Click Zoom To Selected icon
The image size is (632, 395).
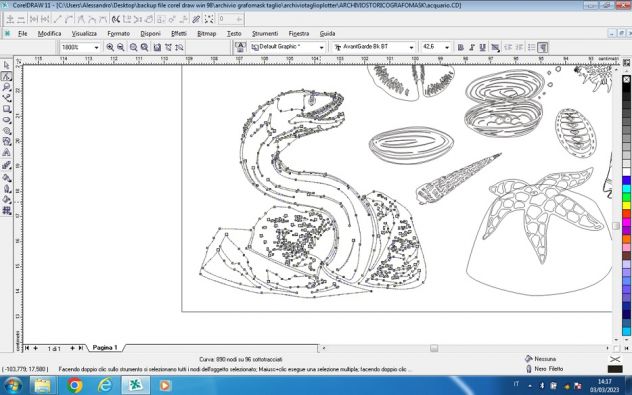[x=133, y=47]
